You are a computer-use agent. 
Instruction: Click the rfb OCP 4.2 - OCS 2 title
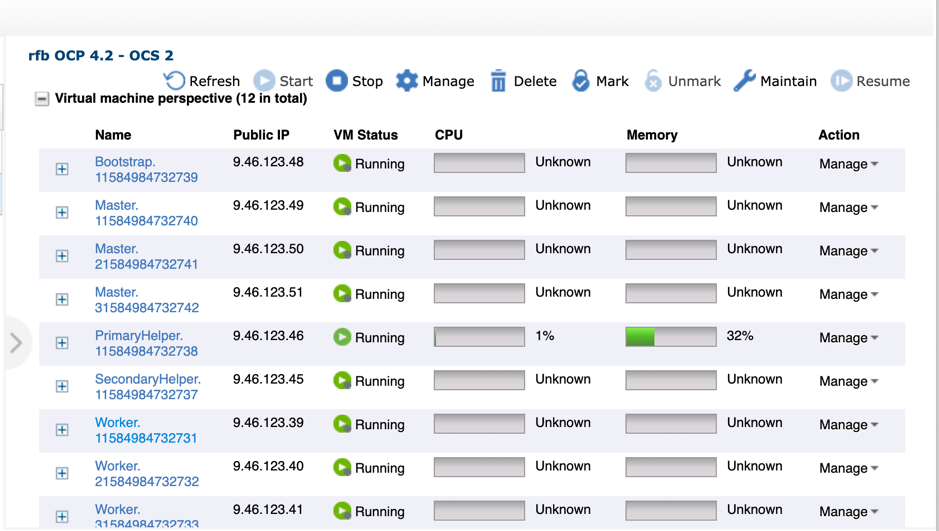[101, 56]
